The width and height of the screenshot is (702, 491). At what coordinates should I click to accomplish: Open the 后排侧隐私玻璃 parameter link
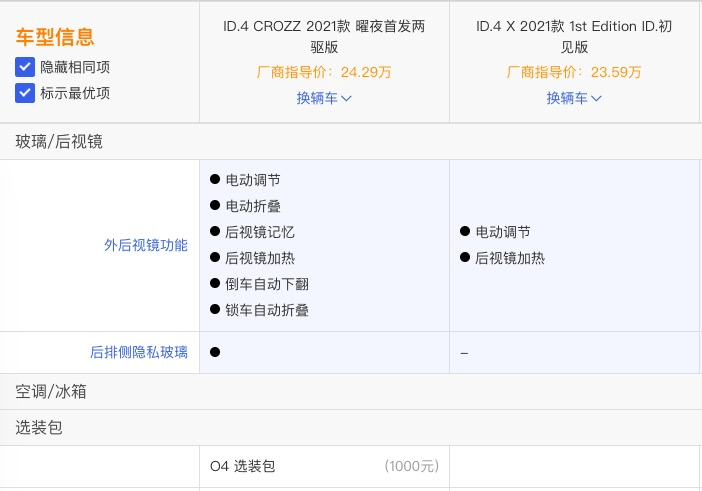(x=139, y=352)
